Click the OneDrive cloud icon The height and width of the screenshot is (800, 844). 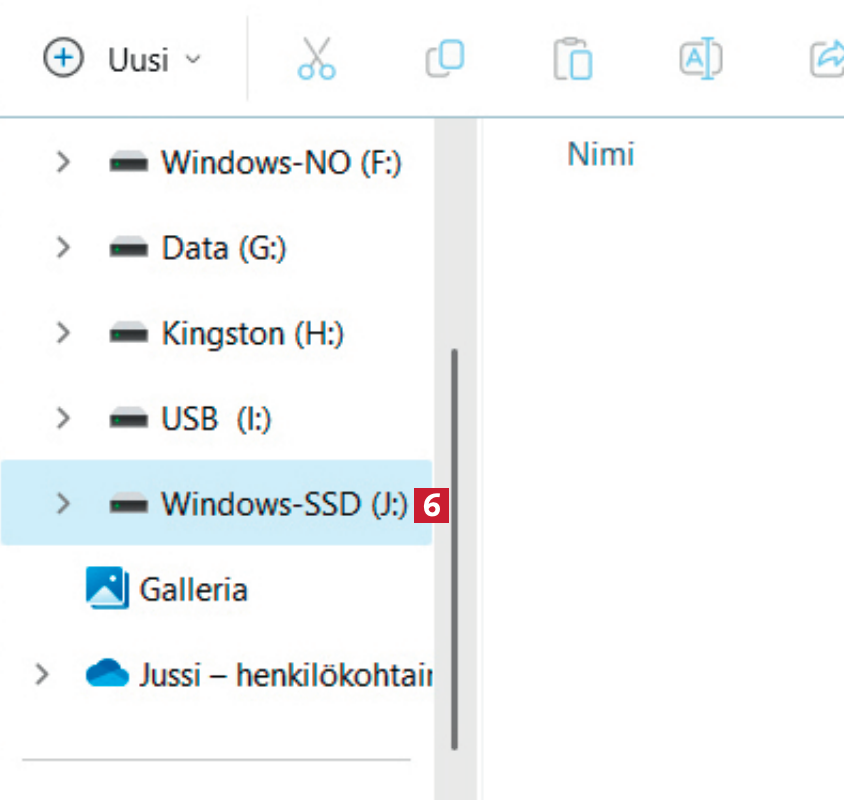pos(107,674)
